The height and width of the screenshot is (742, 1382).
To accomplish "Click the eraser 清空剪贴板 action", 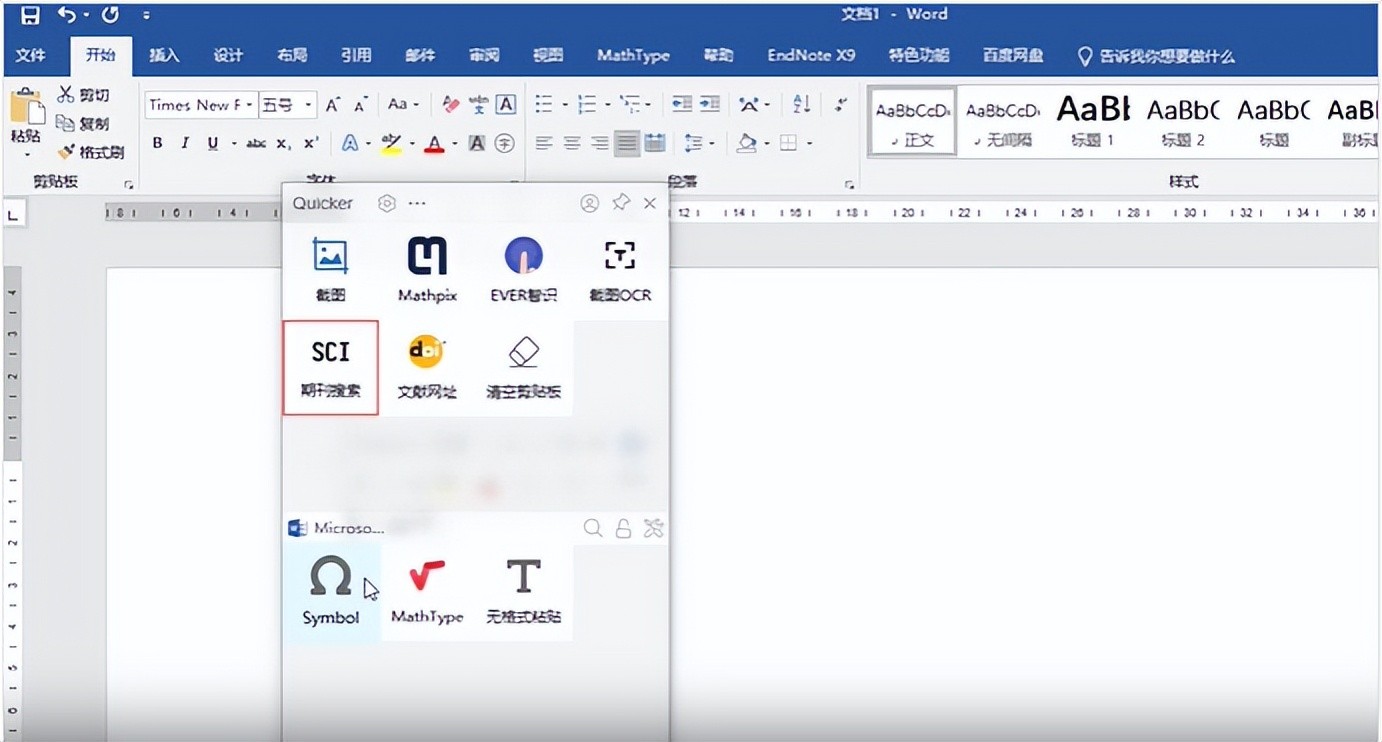I will [x=523, y=366].
